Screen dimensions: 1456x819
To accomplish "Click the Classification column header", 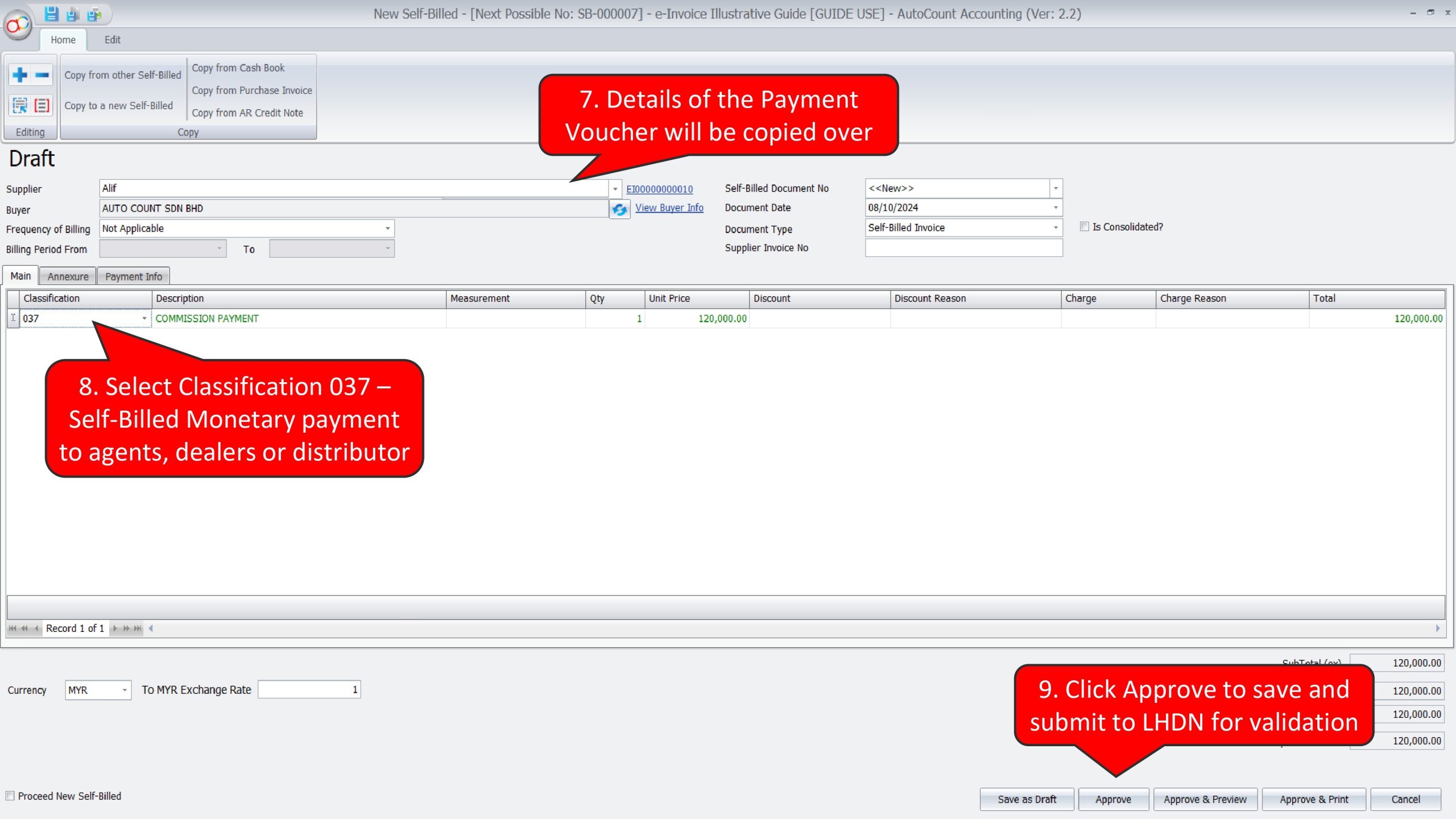I will click(x=85, y=298).
